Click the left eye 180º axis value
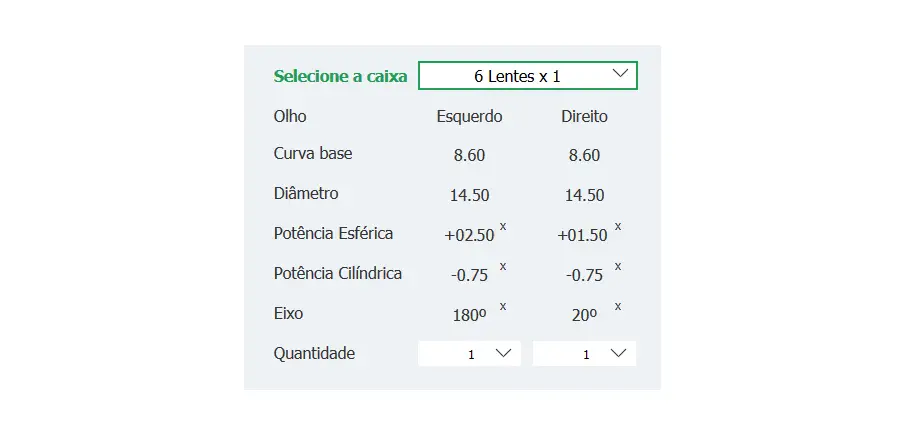 click(x=469, y=315)
